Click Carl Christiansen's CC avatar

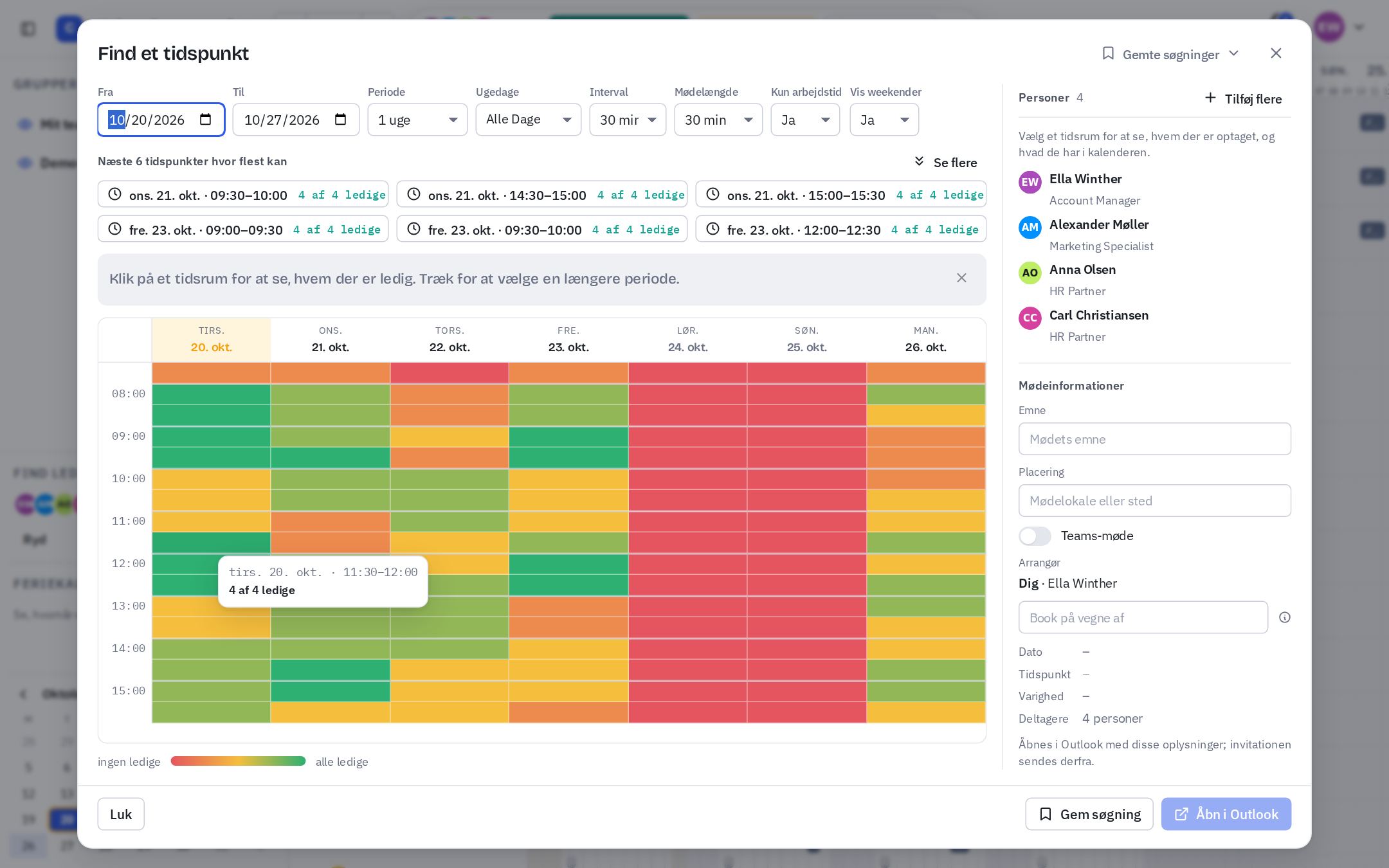(x=1030, y=318)
